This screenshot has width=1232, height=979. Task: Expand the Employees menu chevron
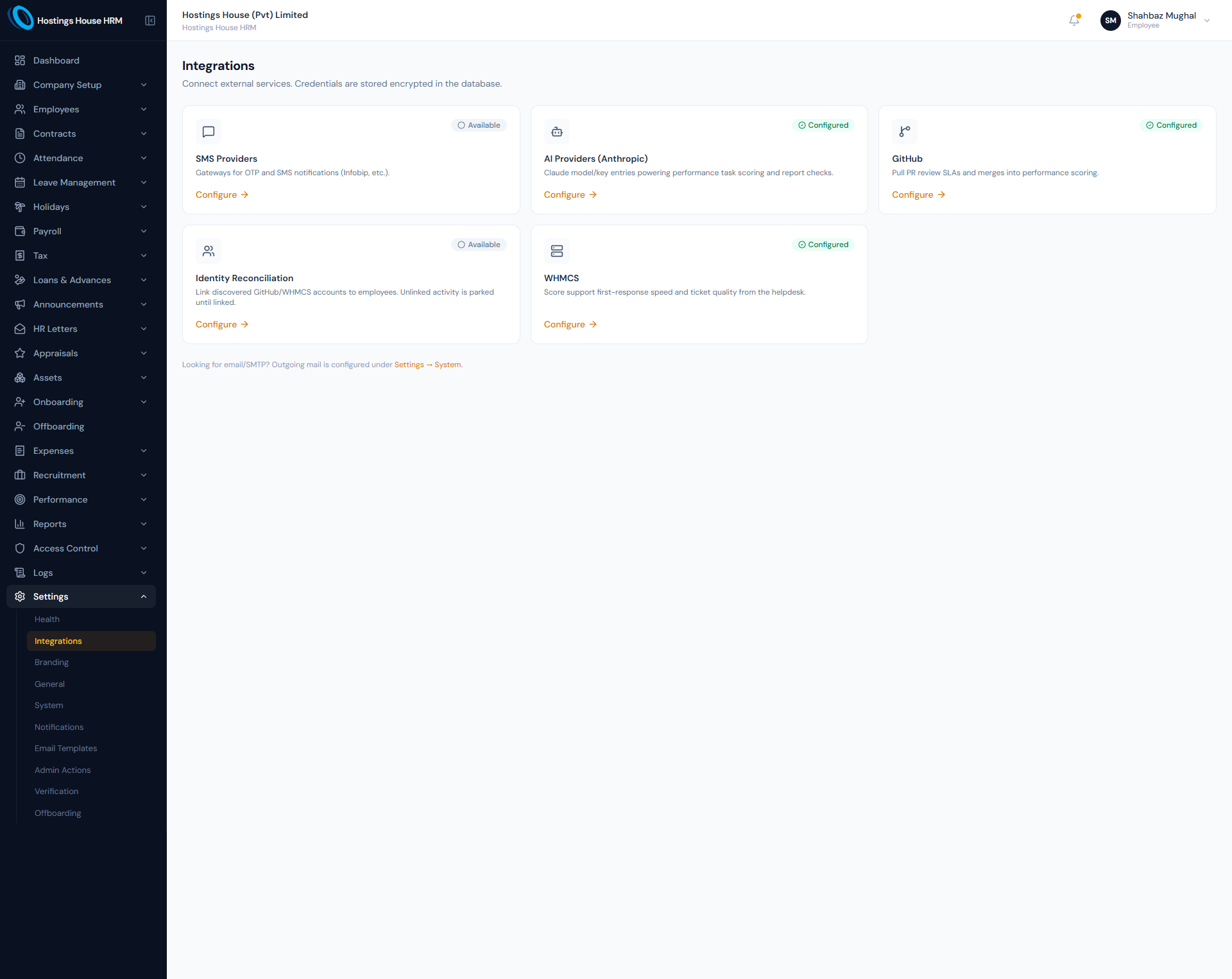point(144,109)
